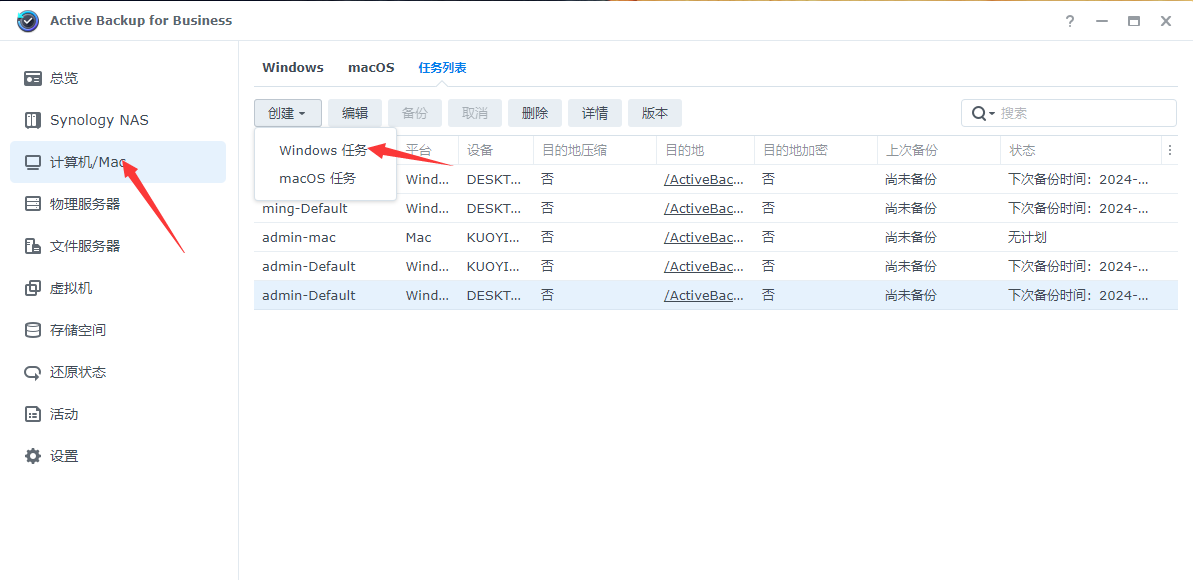Open the search filter dropdown beside magnifier
The image size is (1193, 580).
coord(983,112)
